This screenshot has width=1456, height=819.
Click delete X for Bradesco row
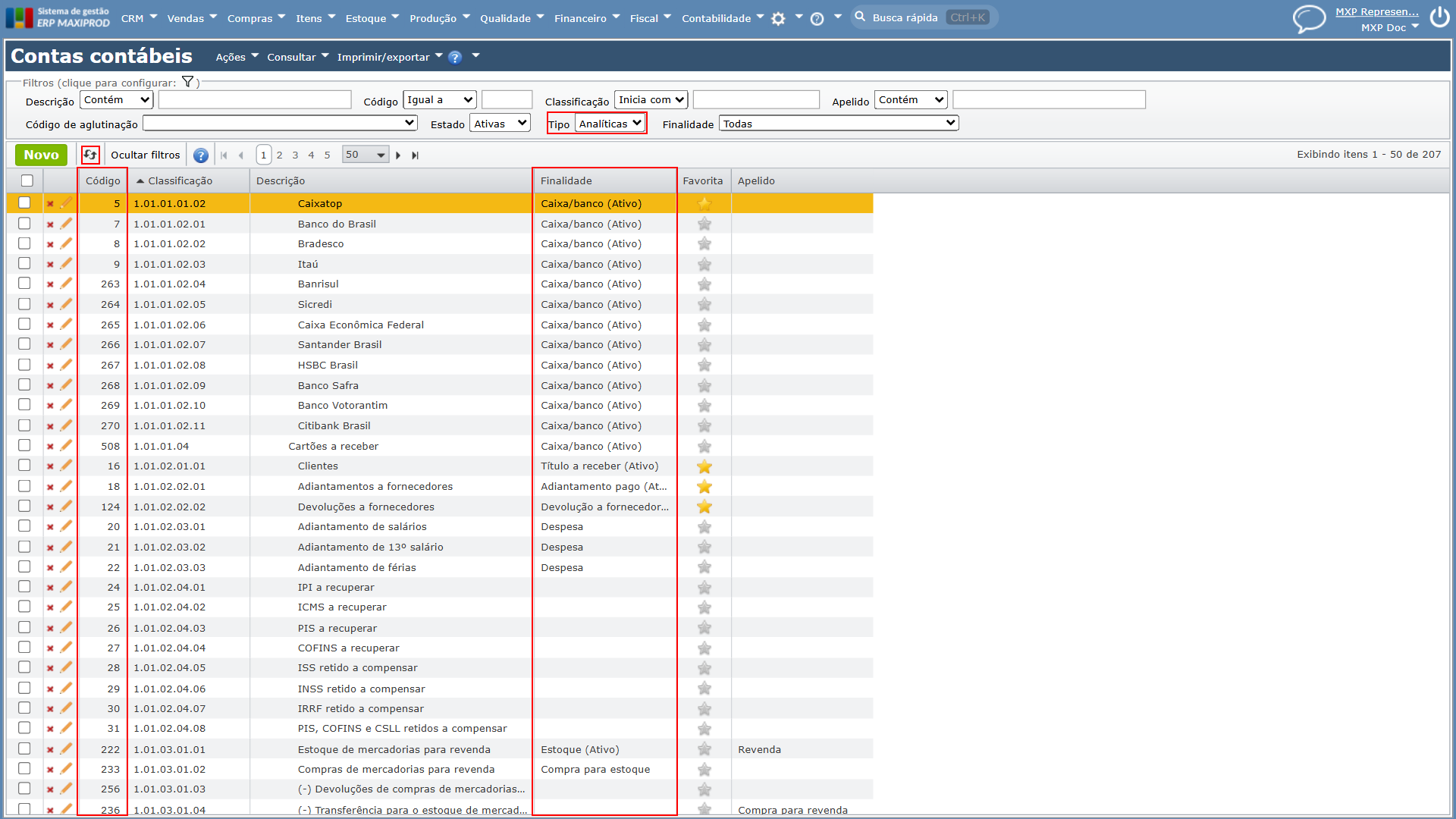pos(50,244)
